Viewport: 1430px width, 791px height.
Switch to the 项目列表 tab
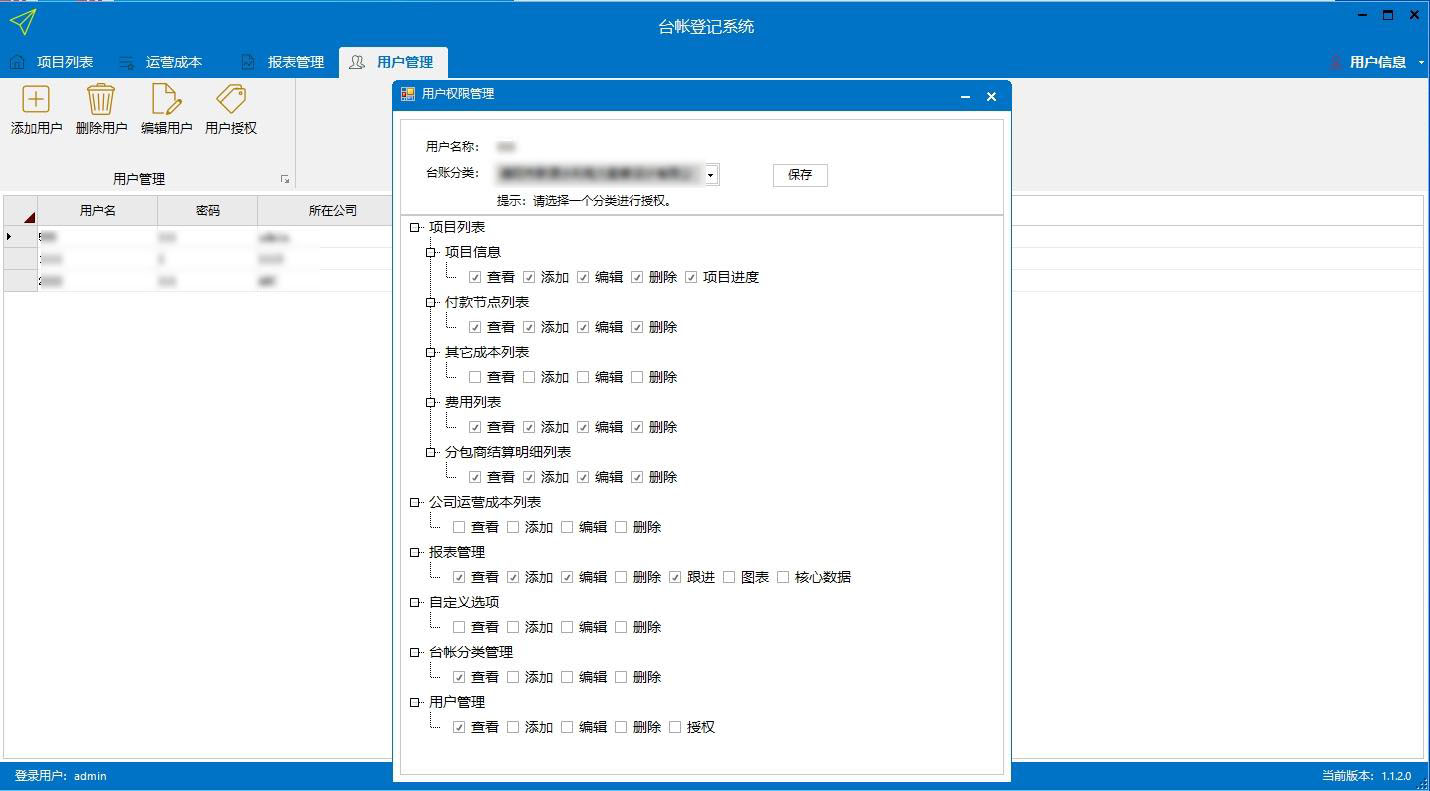(x=51, y=62)
